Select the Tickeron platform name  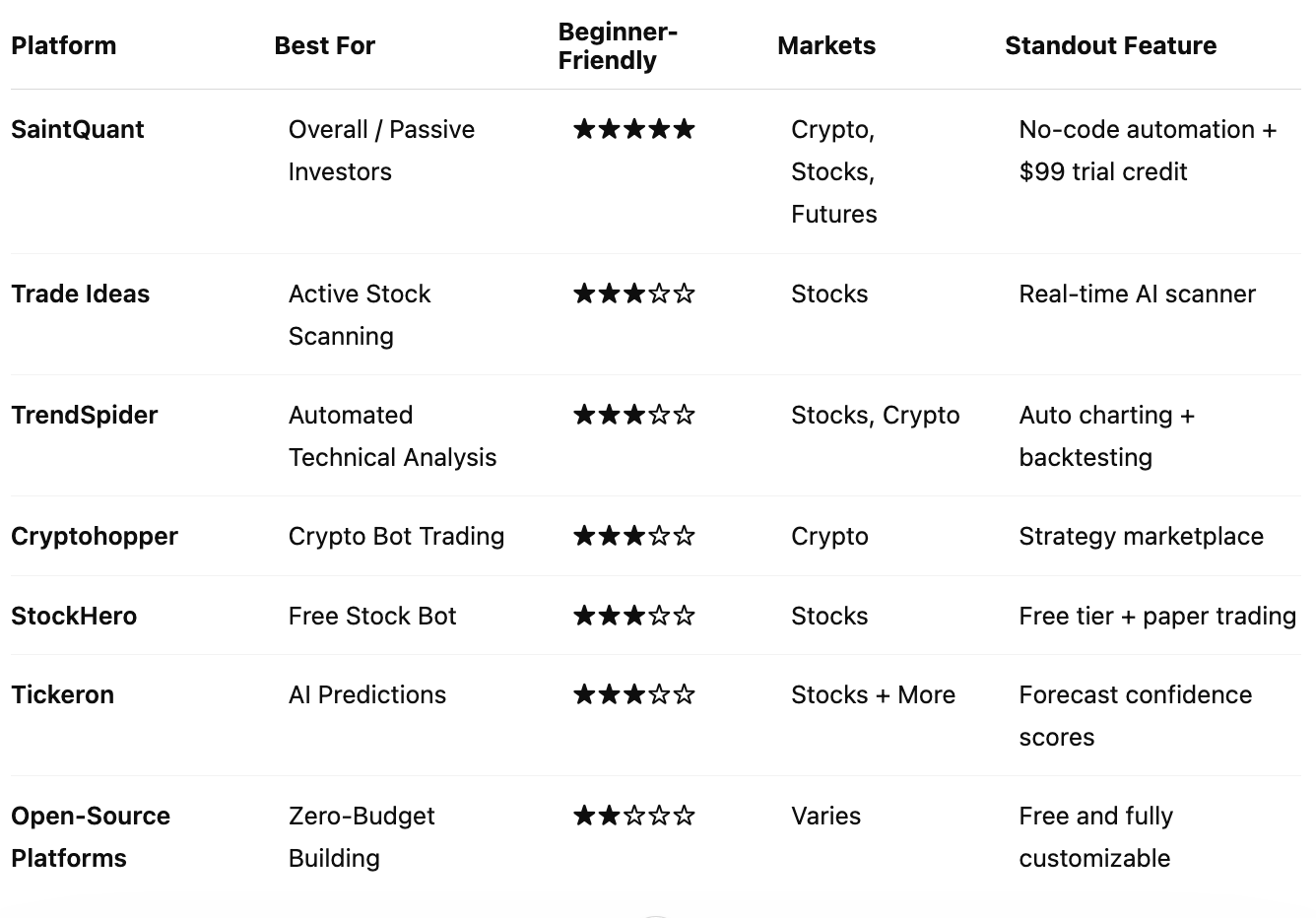62,694
